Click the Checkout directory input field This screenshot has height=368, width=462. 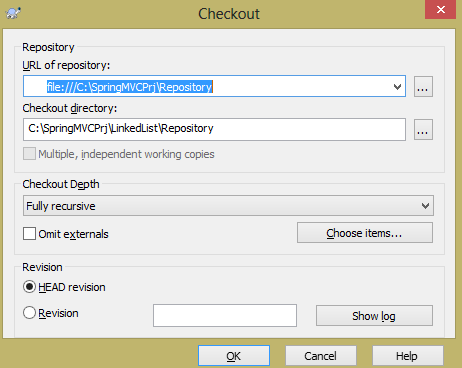pyautogui.click(x=214, y=129)
